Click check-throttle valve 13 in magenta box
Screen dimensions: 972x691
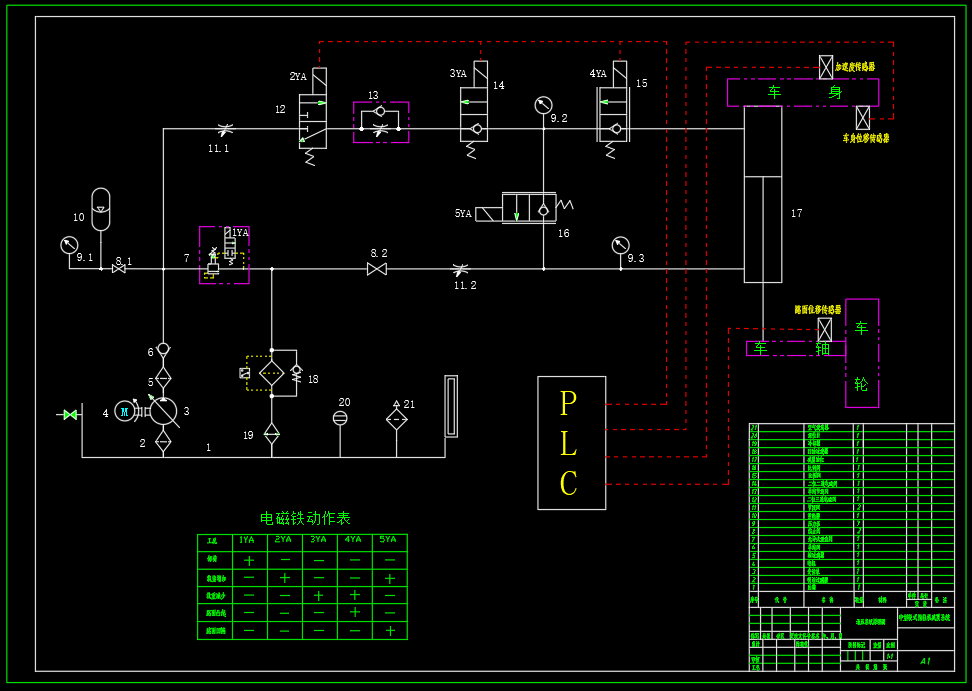click(x=381, y=122)
